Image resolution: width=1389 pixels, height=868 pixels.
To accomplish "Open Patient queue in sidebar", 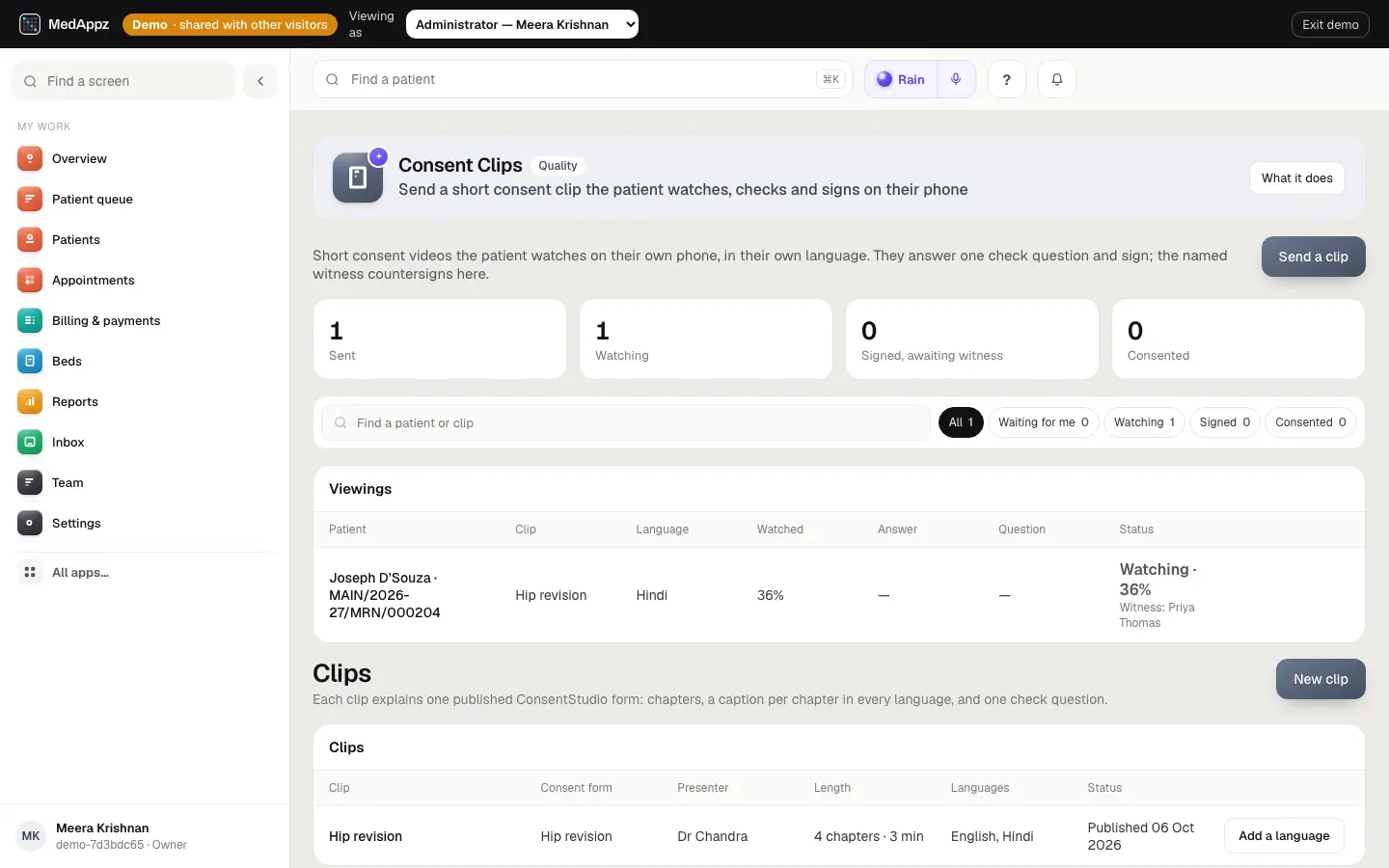I will point(145,199).
